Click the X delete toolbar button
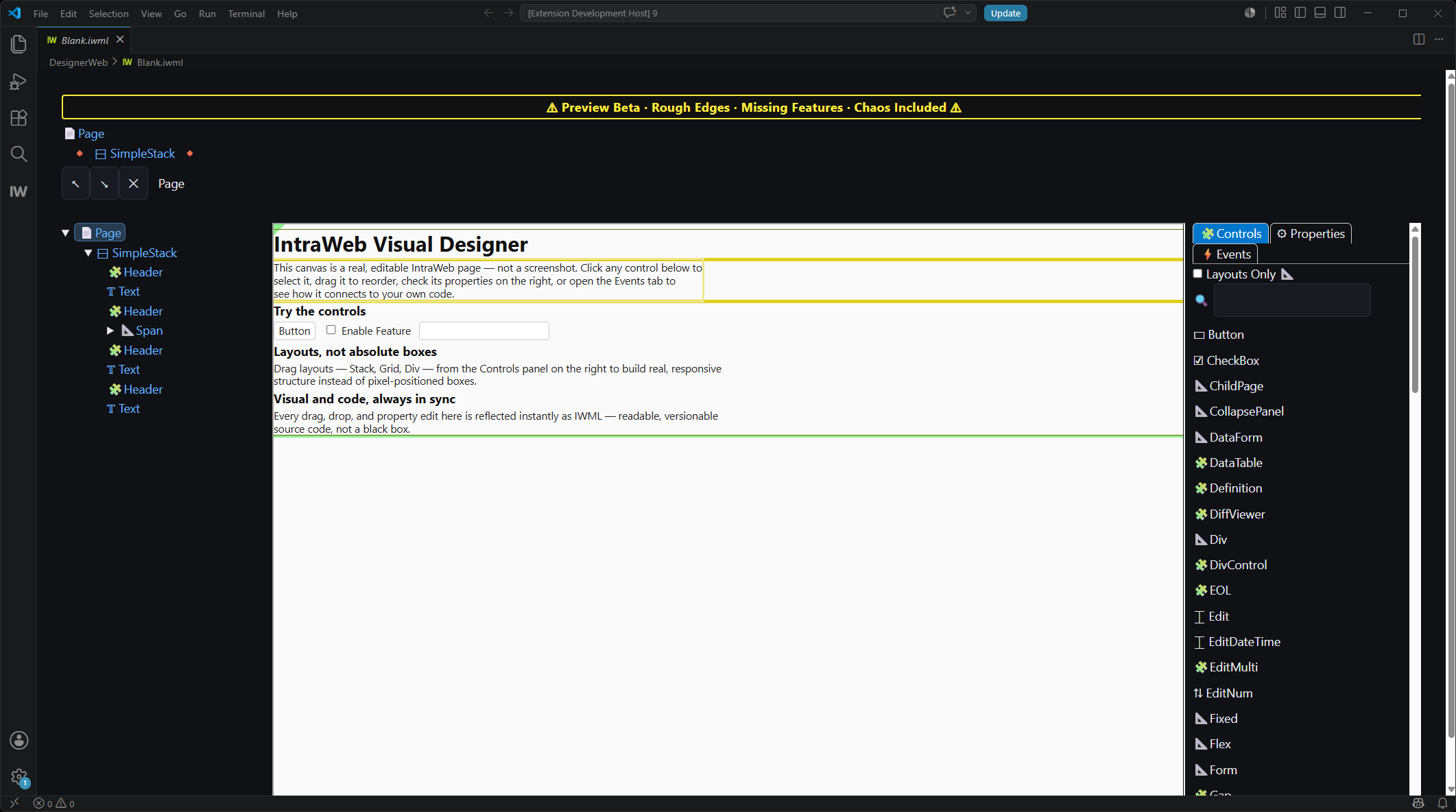 coord(133,184)
